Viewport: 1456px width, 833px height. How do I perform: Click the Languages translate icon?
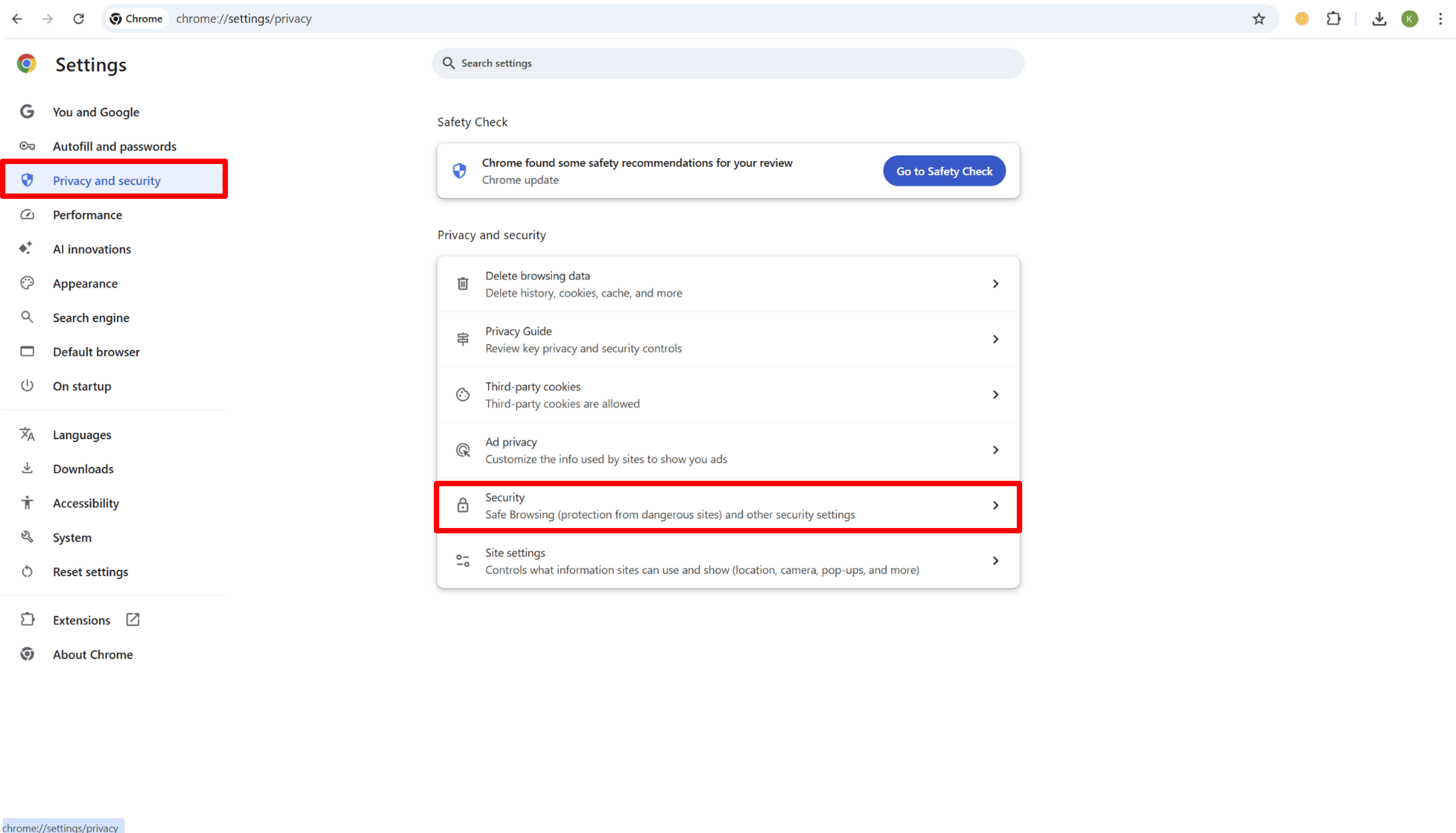pyautogui.click(x=27, y=434)
